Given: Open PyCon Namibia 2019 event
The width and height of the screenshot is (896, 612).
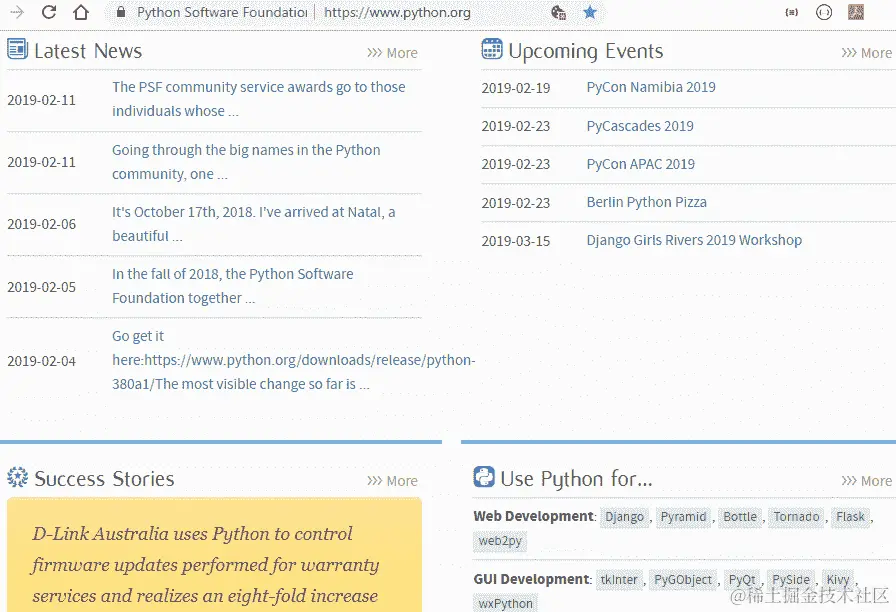Looking at the screenshot, I should coord(651,87).
